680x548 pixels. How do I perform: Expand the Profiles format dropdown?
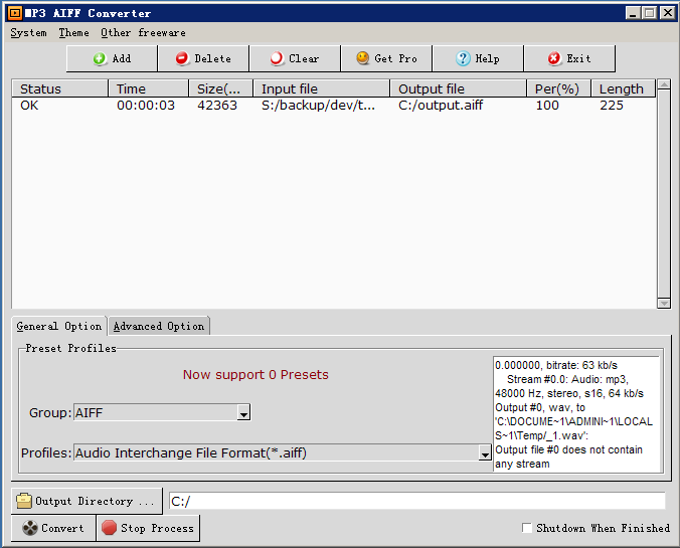coord(485,453)
